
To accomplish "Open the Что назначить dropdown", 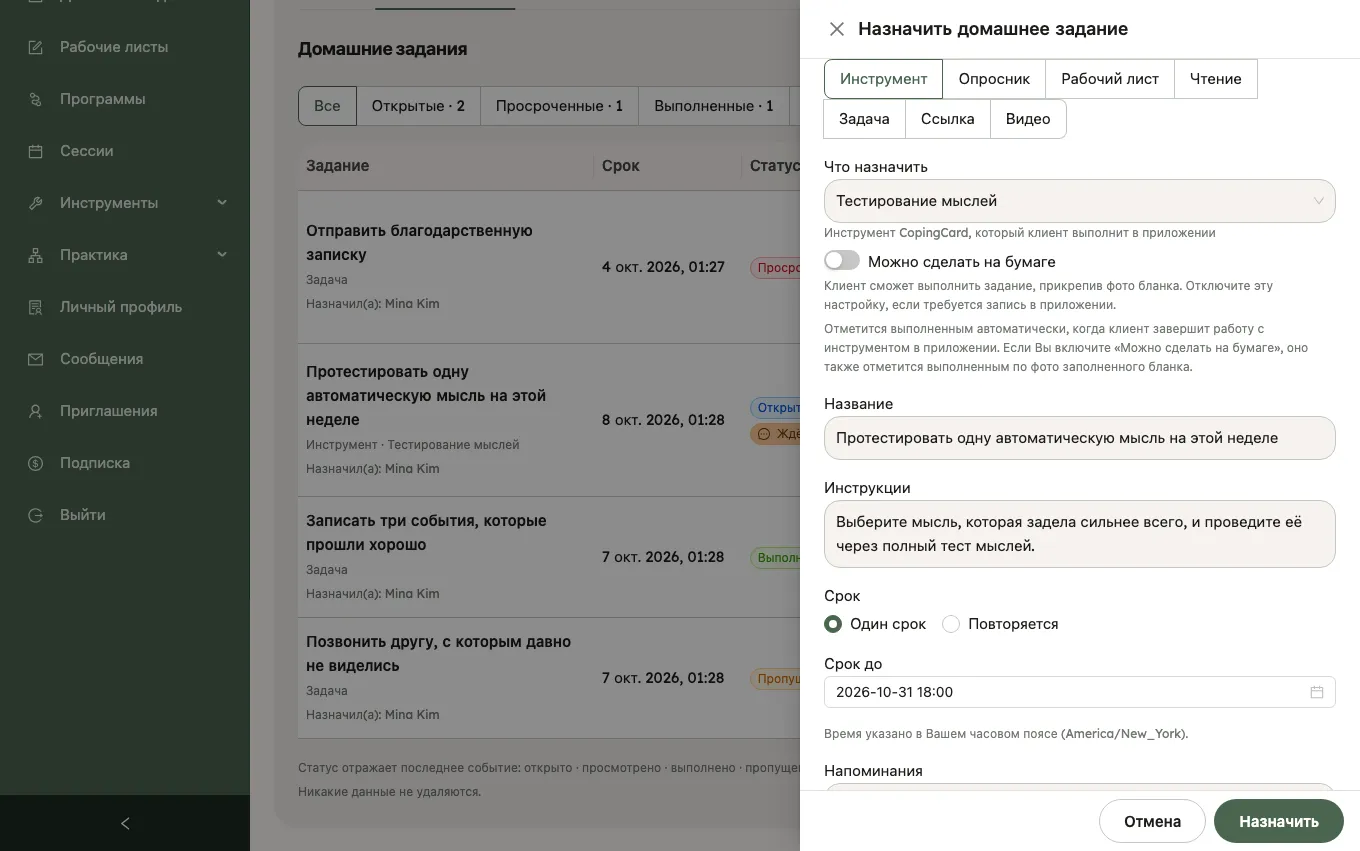I will (x=1080, y=201).
